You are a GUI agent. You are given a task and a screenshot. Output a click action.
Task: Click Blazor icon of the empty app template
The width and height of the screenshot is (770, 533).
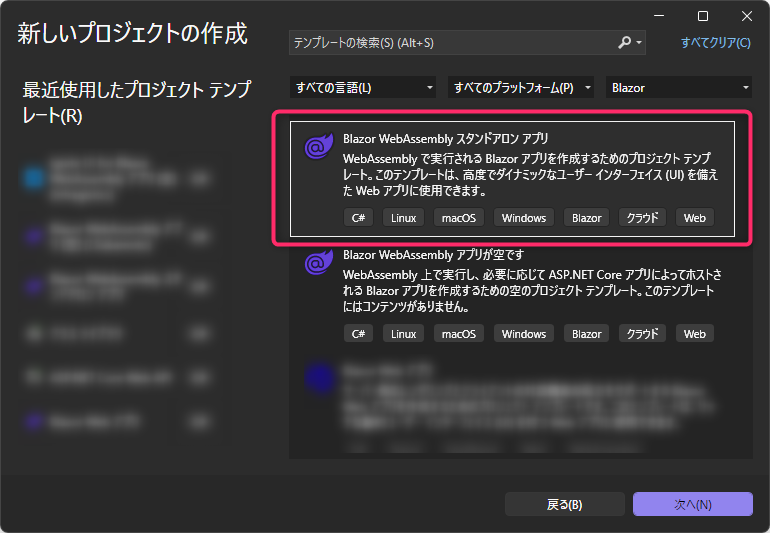tap(318, 261)
